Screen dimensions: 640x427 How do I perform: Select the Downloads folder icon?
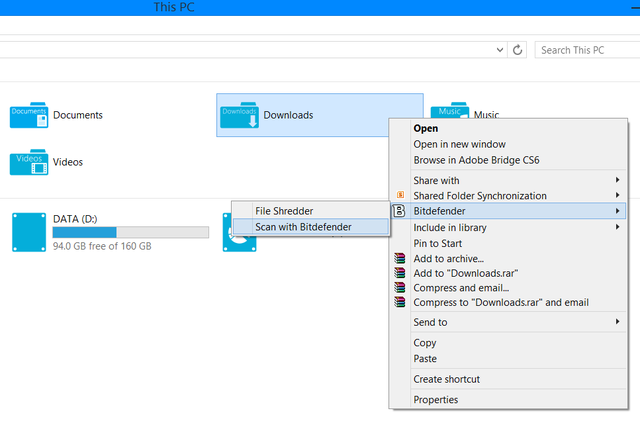[x=239, y=115]
